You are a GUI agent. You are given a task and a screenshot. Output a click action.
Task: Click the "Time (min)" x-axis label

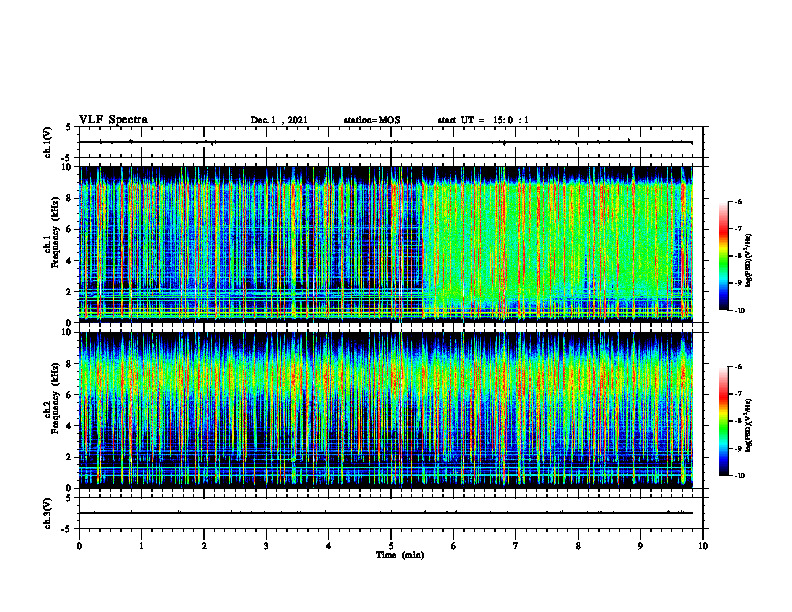[400, 555]
